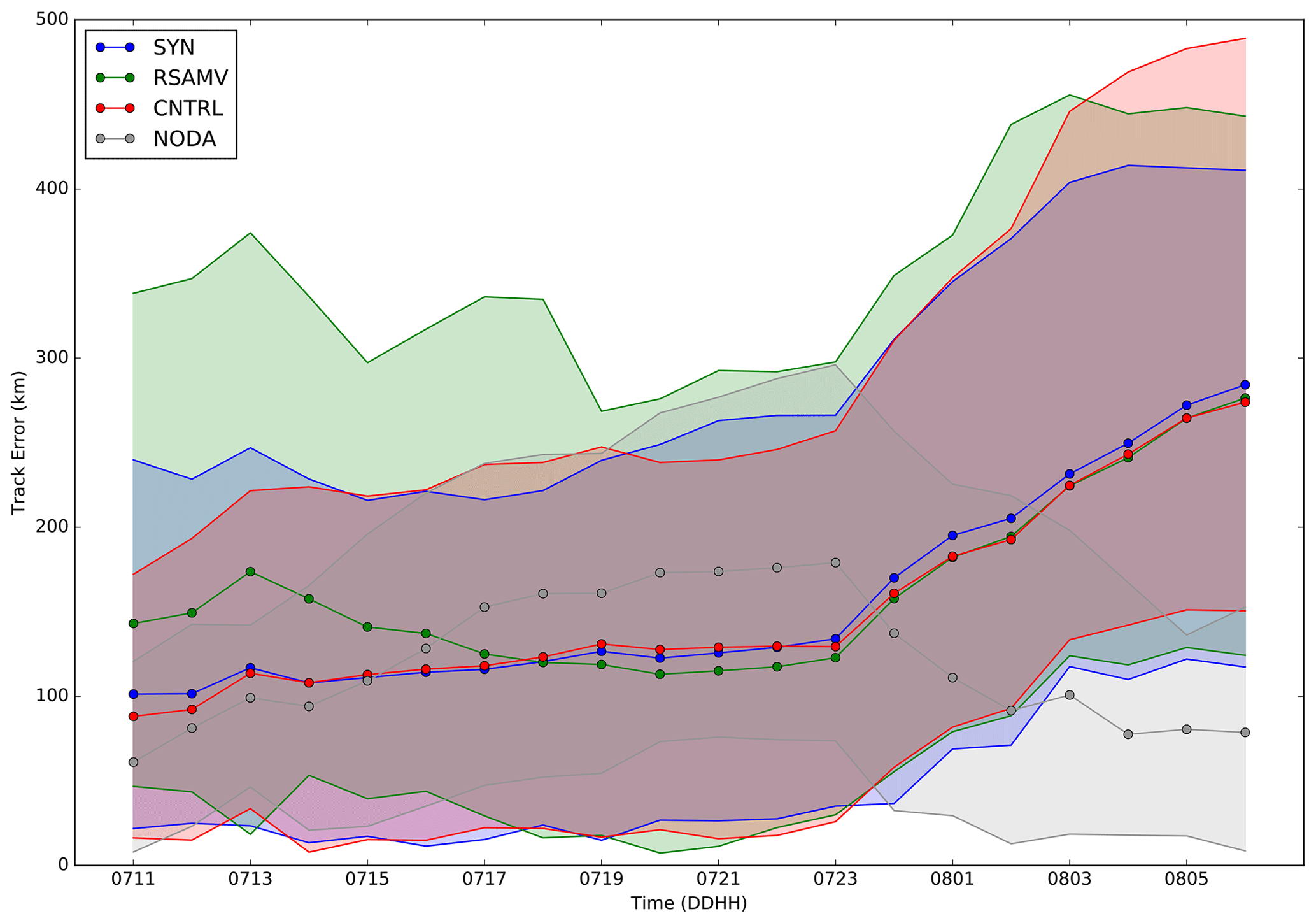Click the 0723 x-axis tick label
Image resolution: width=1316 pixels, height=923 pixels.
pos(835,880)
